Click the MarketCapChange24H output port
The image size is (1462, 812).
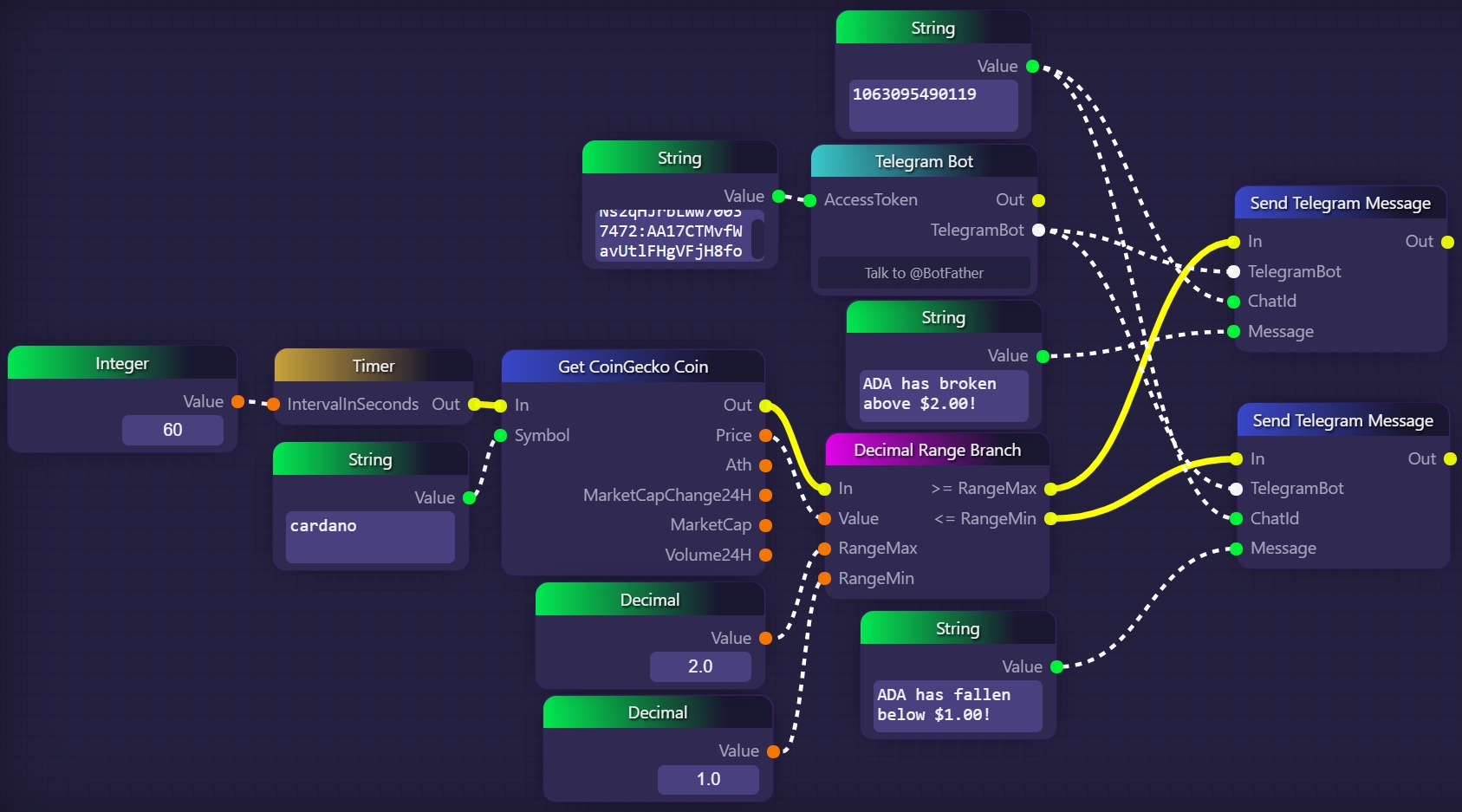pos(765,496)
